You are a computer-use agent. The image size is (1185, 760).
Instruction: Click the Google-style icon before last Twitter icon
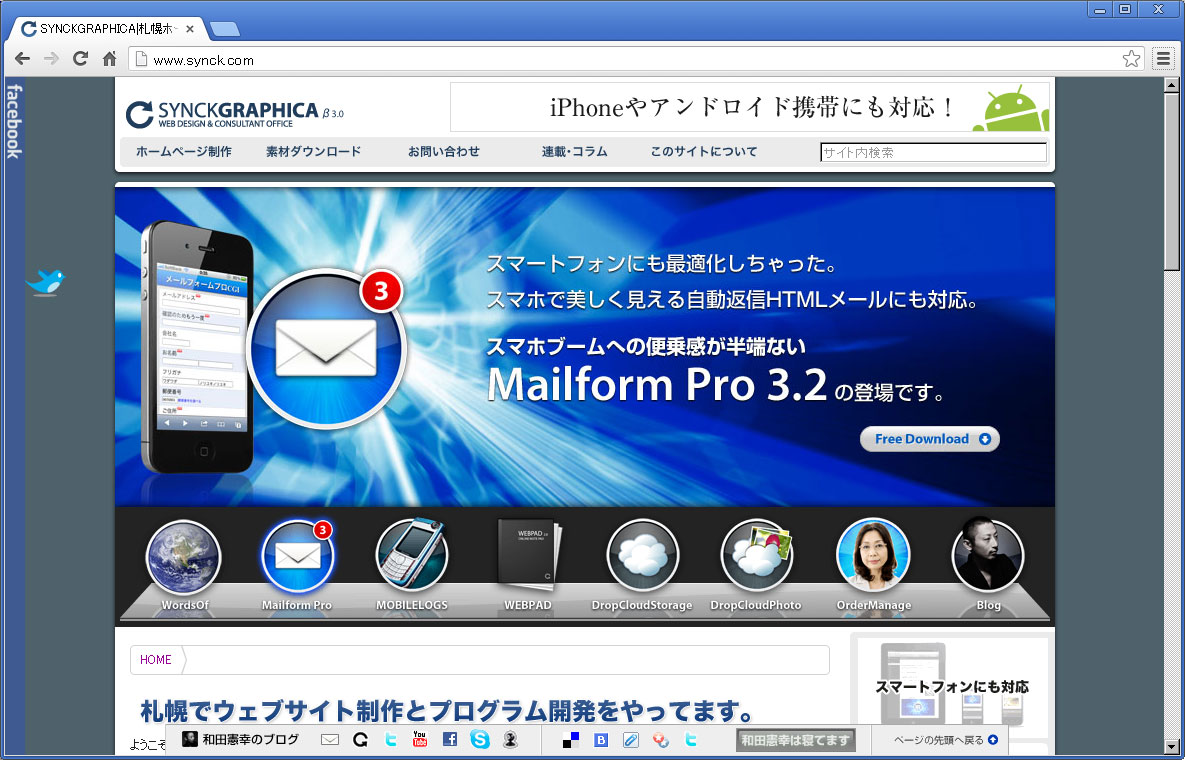tap(661, 740)
